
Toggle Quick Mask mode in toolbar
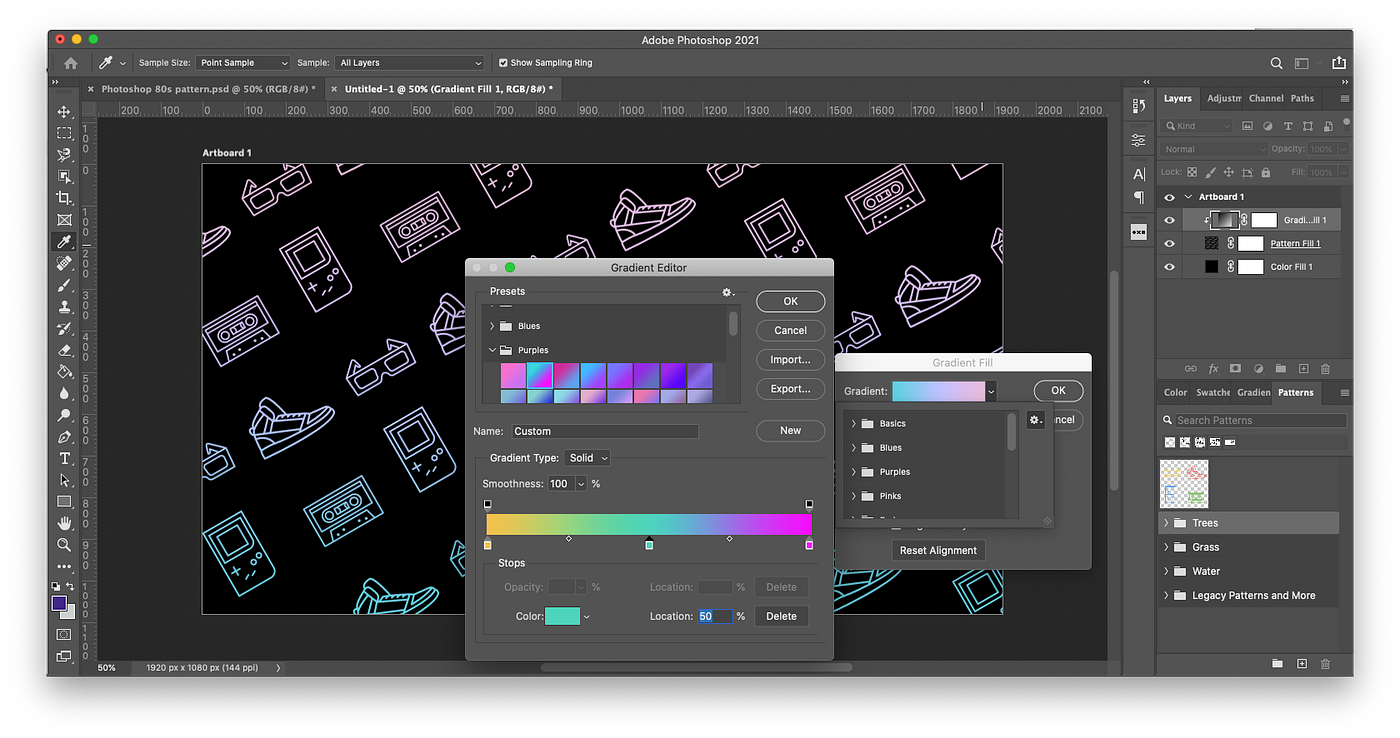[64, 634]
